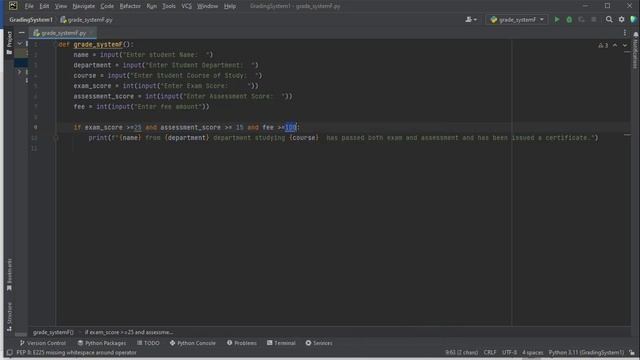Image resolution: width=640 pixels, height=360 pixels.
Task: Click line number 9 in gutter
Action: pyautogui.click(x=36, y=127)
